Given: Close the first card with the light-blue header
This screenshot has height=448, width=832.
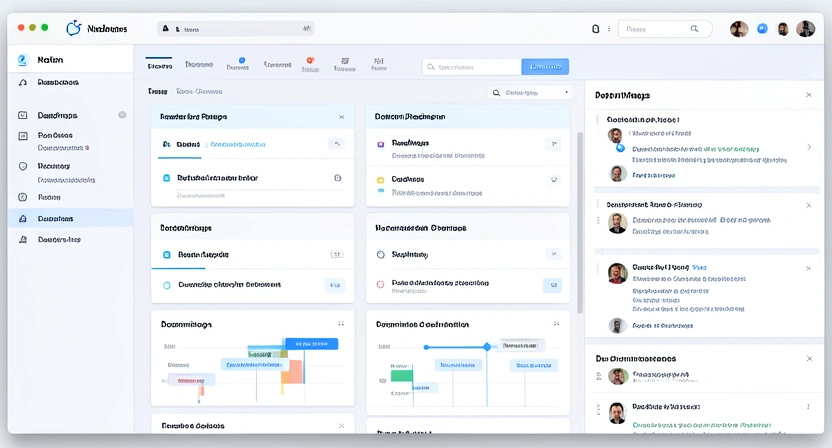Looking at the screenshot, I should 341,117.
